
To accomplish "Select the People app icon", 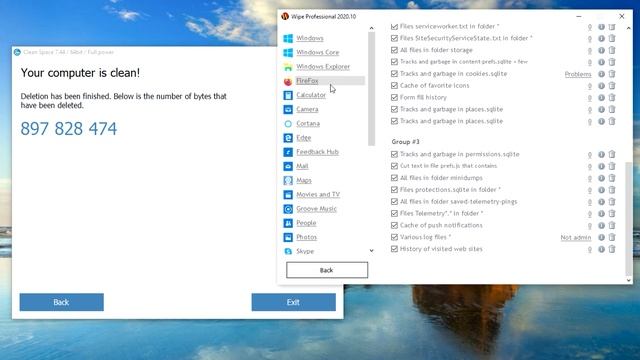I will pyautogui.click(x=288, y=223).
